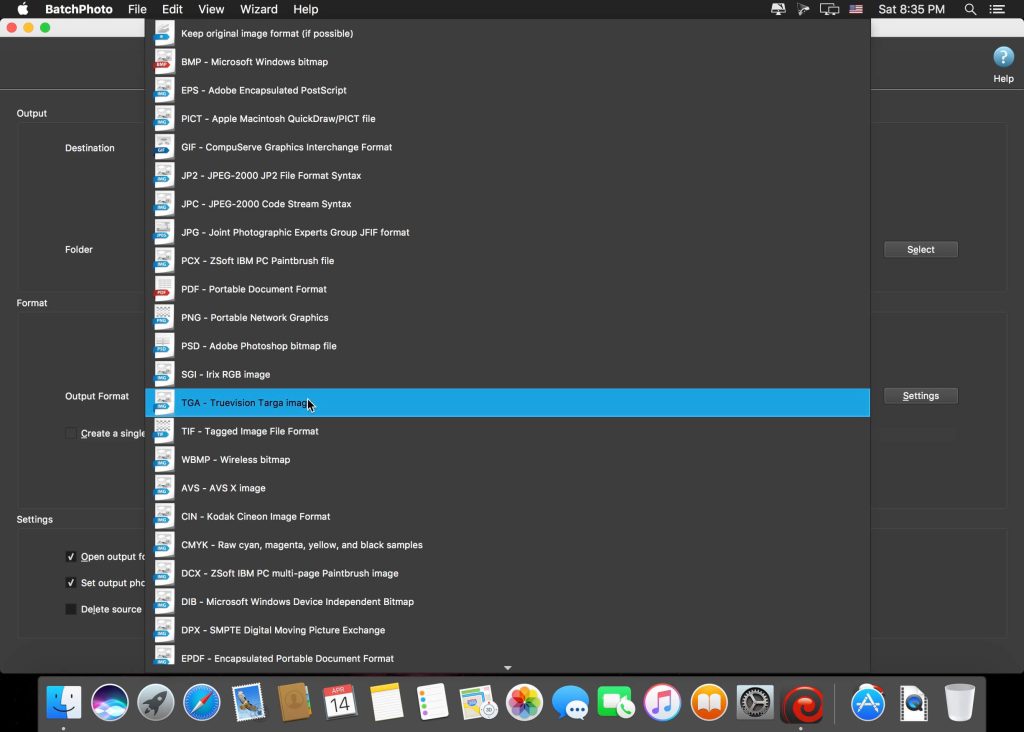Select PSD - Adobe Photoshop bitmap file
This screenshot has width=1024, height=732.
[x=259, y=346]
